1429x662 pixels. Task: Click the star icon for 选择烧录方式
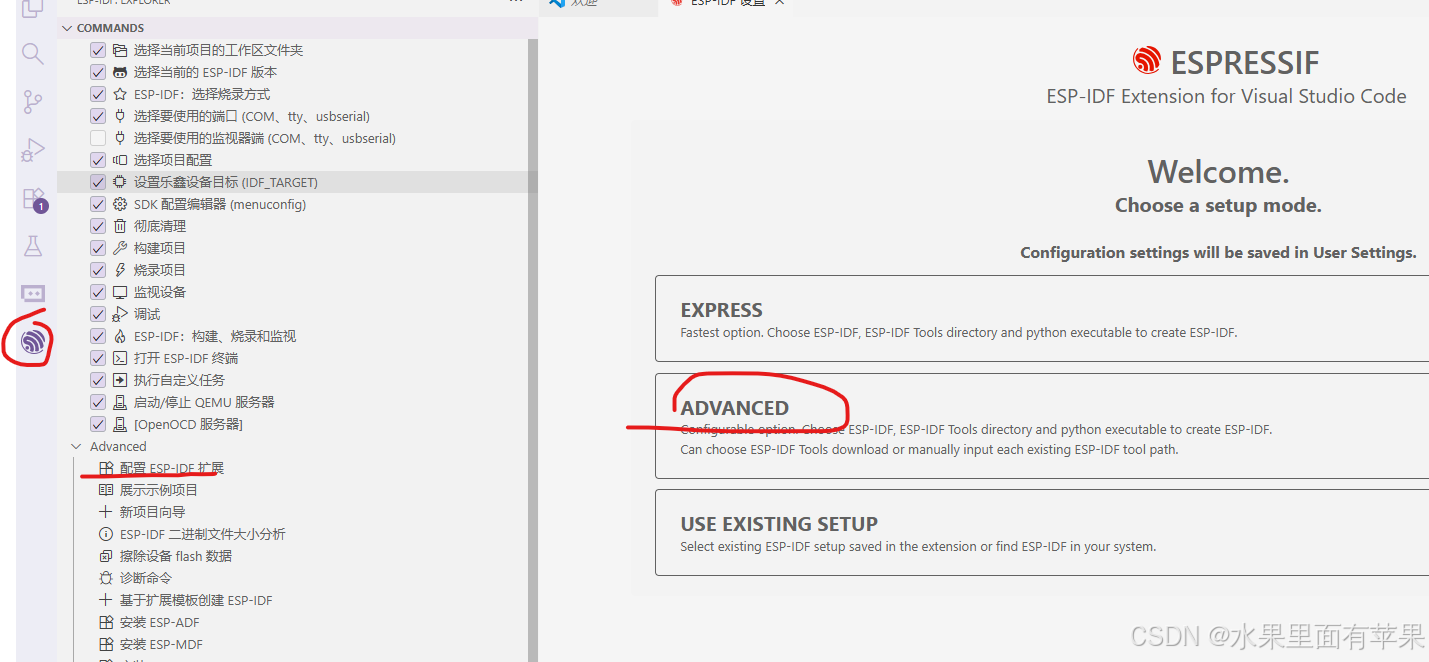[120, 94]
